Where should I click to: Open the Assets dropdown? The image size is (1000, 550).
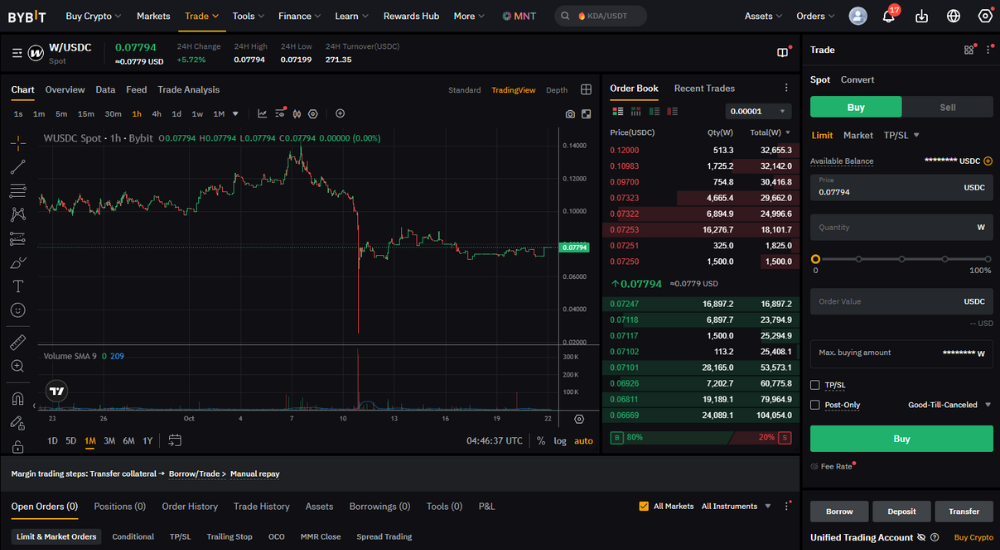763,16
